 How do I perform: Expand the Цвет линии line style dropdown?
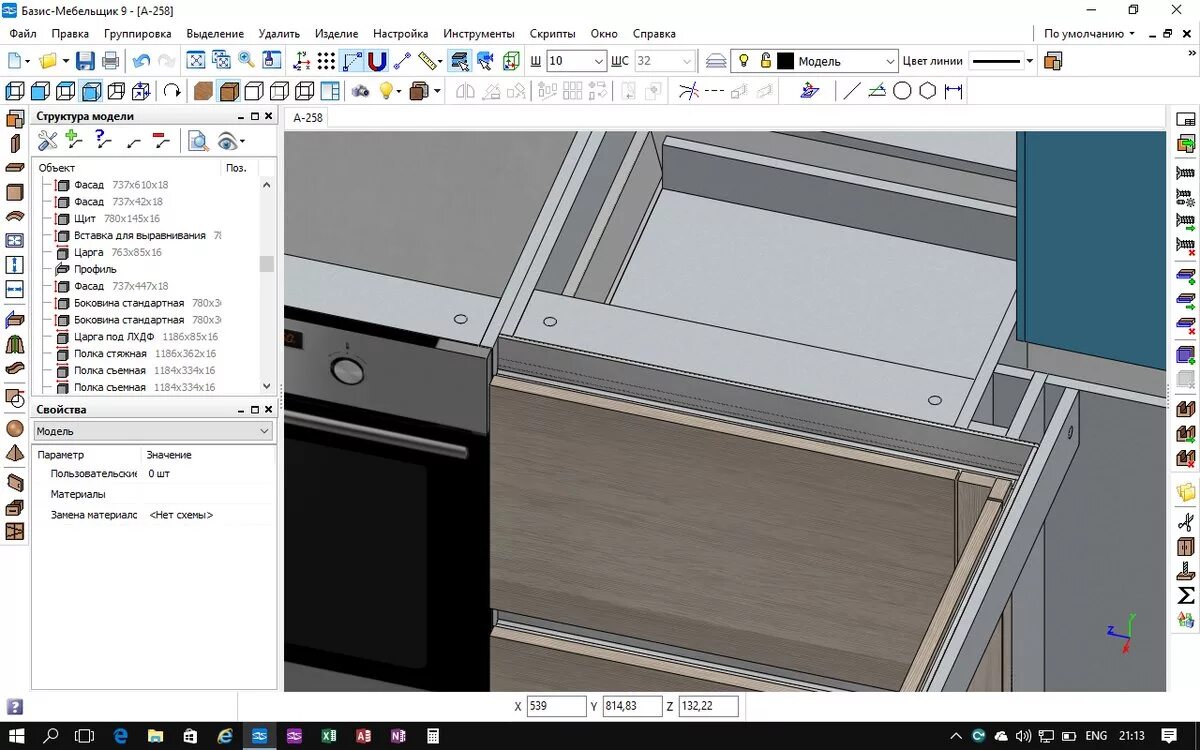[x=1029, y=61]
